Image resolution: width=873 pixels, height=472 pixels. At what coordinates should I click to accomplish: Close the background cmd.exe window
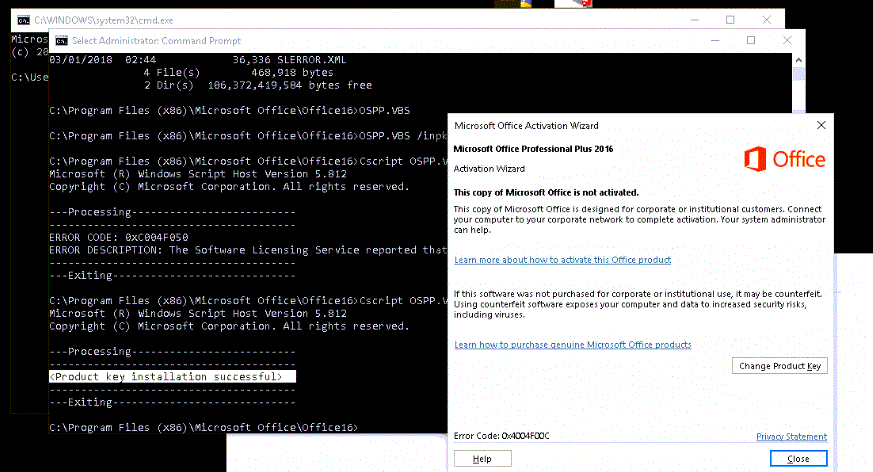coord(767,20)
